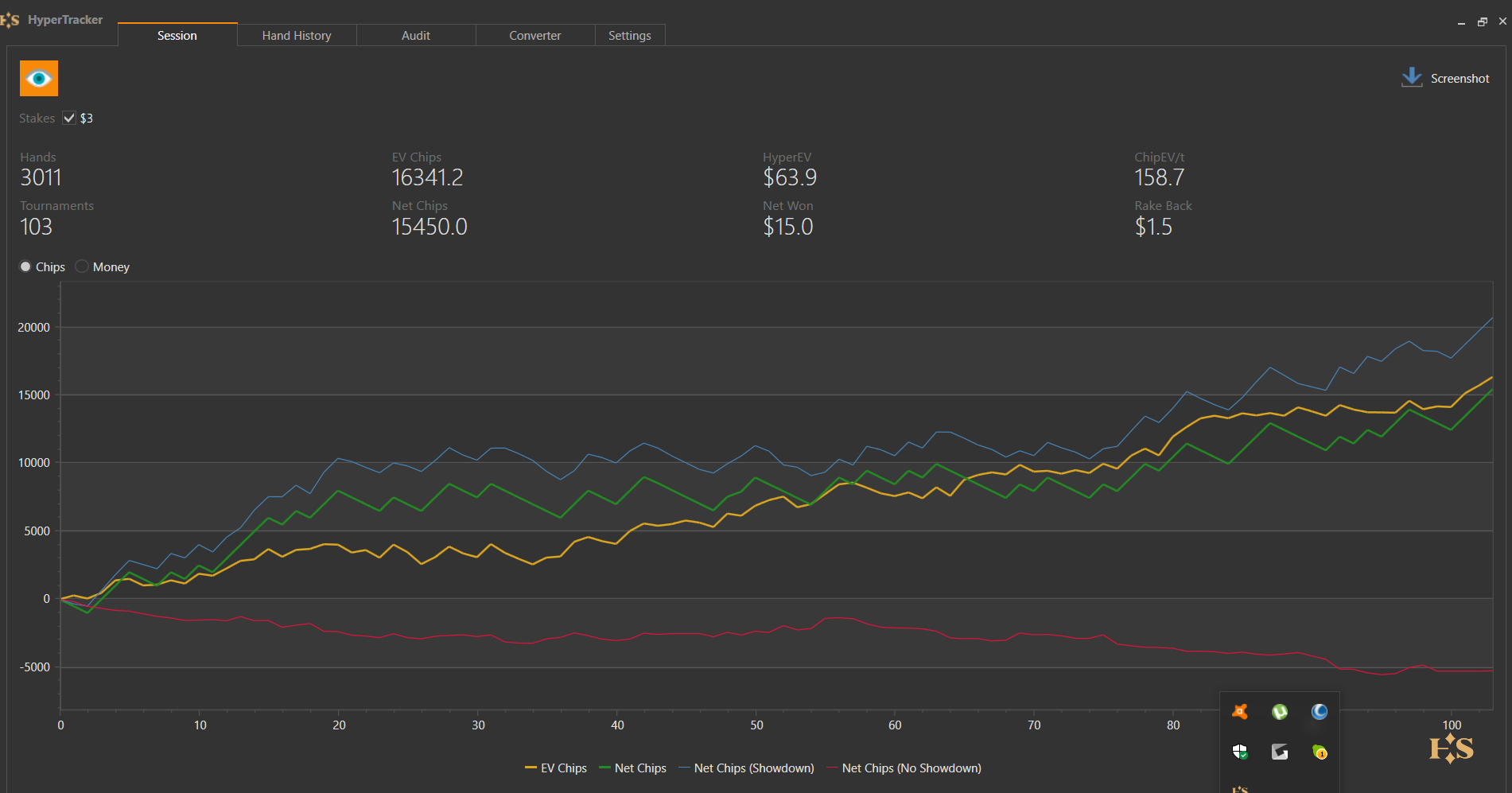Toggle the green Net Chips legend entry

(632, 768)
